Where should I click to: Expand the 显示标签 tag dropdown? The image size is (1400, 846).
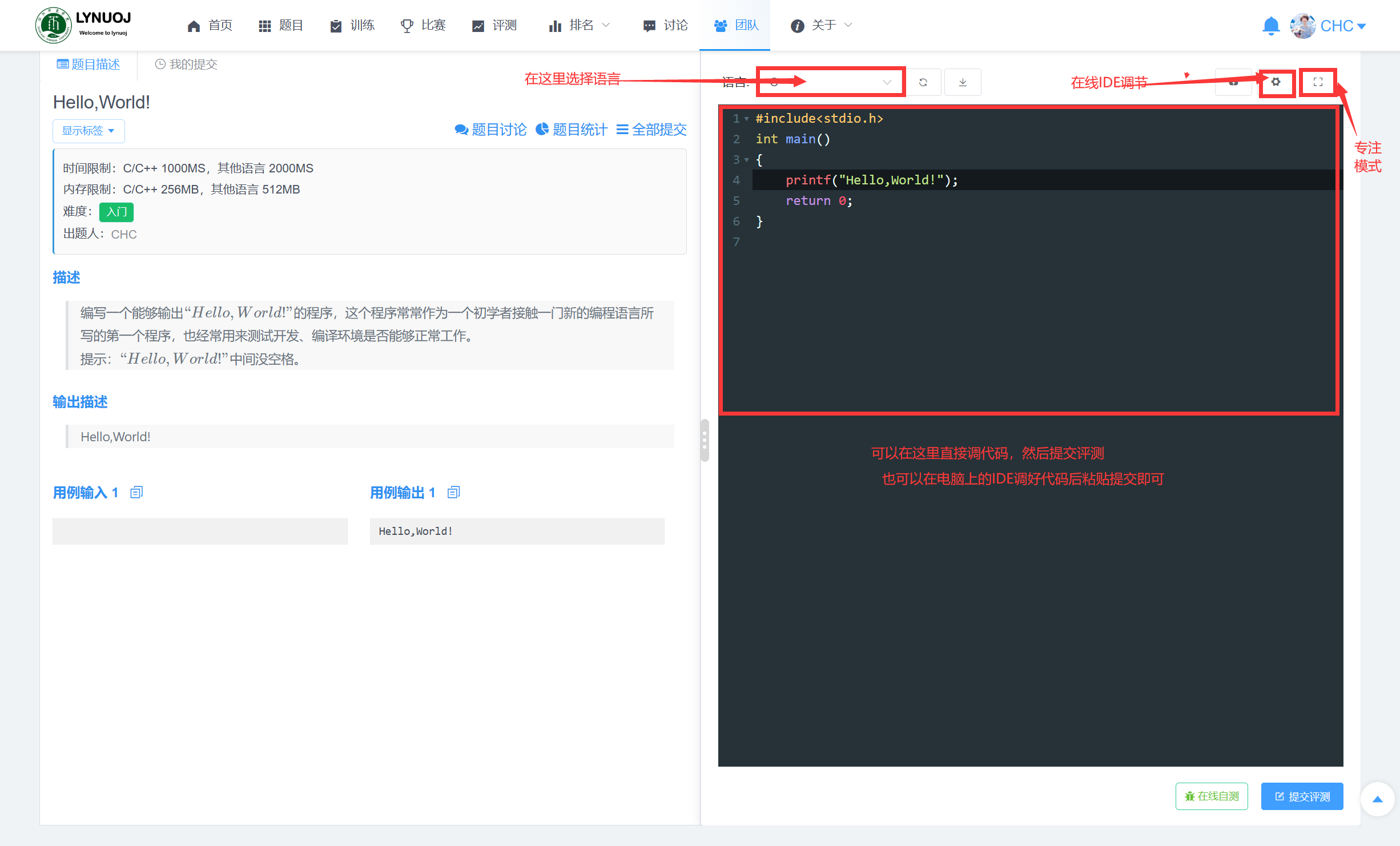(88, 131)
